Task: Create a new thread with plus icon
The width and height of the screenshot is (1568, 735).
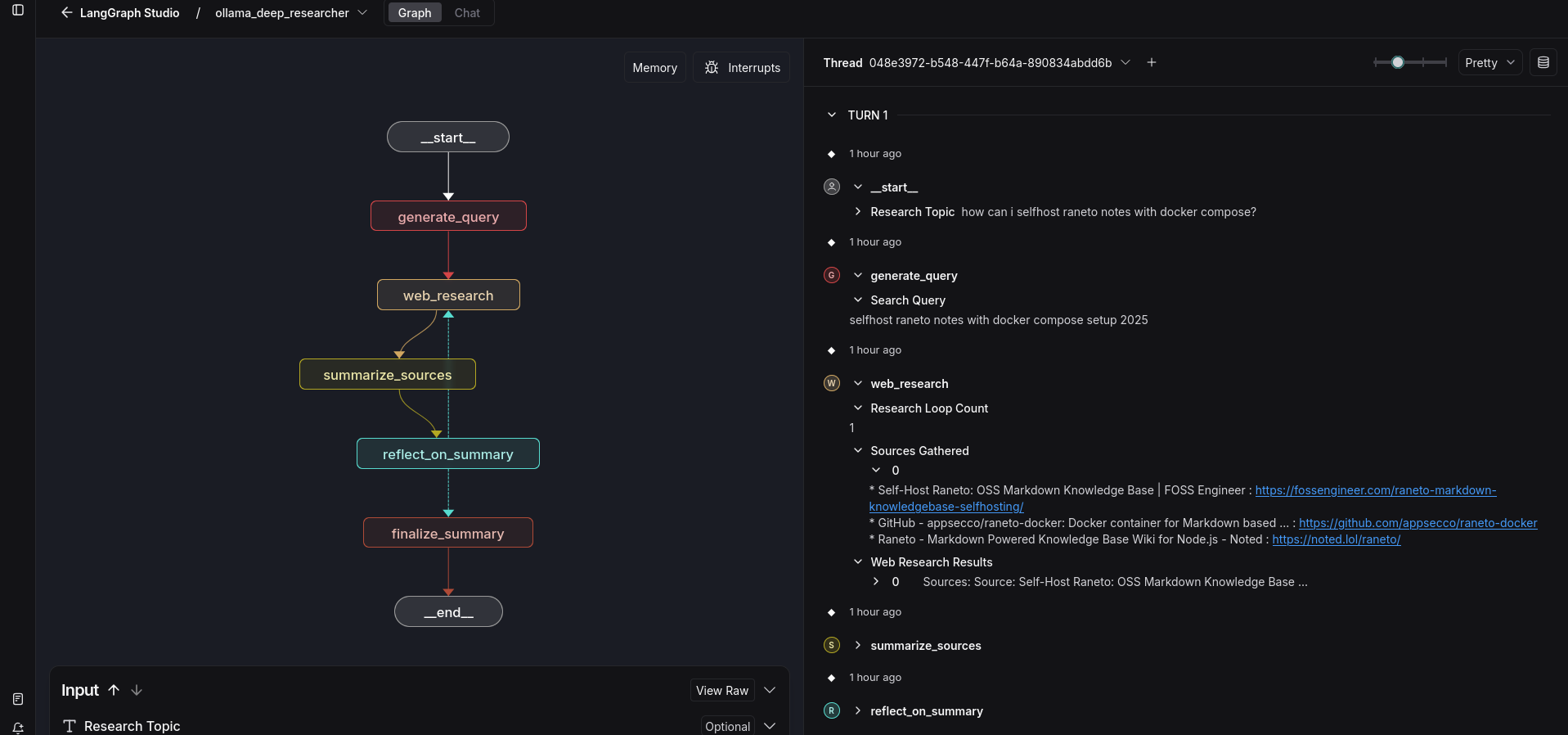Action: click(1152, 63)
